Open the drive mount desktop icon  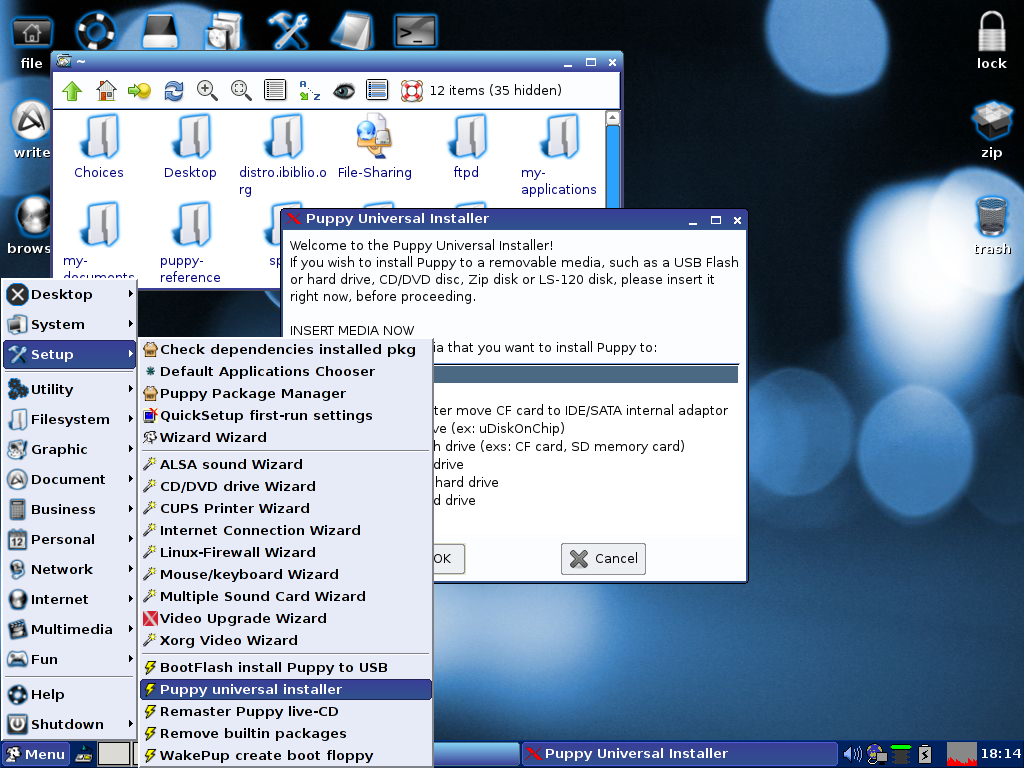pyautogui.click(x=159, y=30)
